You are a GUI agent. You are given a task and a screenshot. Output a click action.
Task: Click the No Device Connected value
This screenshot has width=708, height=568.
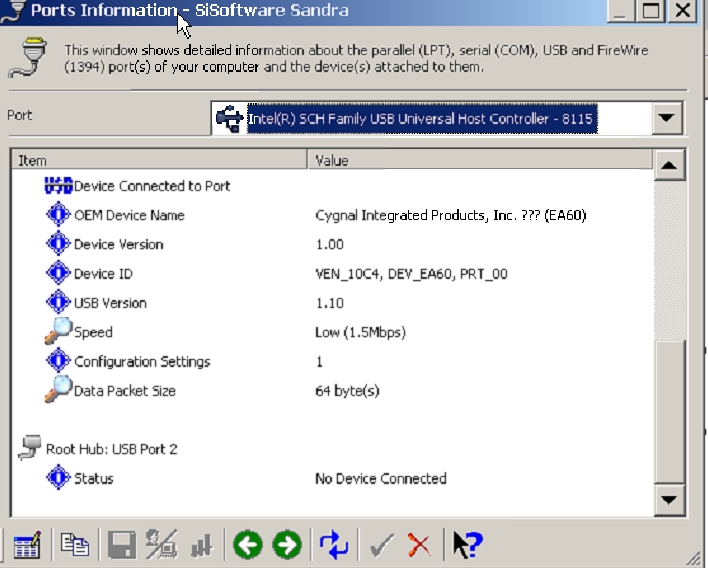[x=381, y=479]
